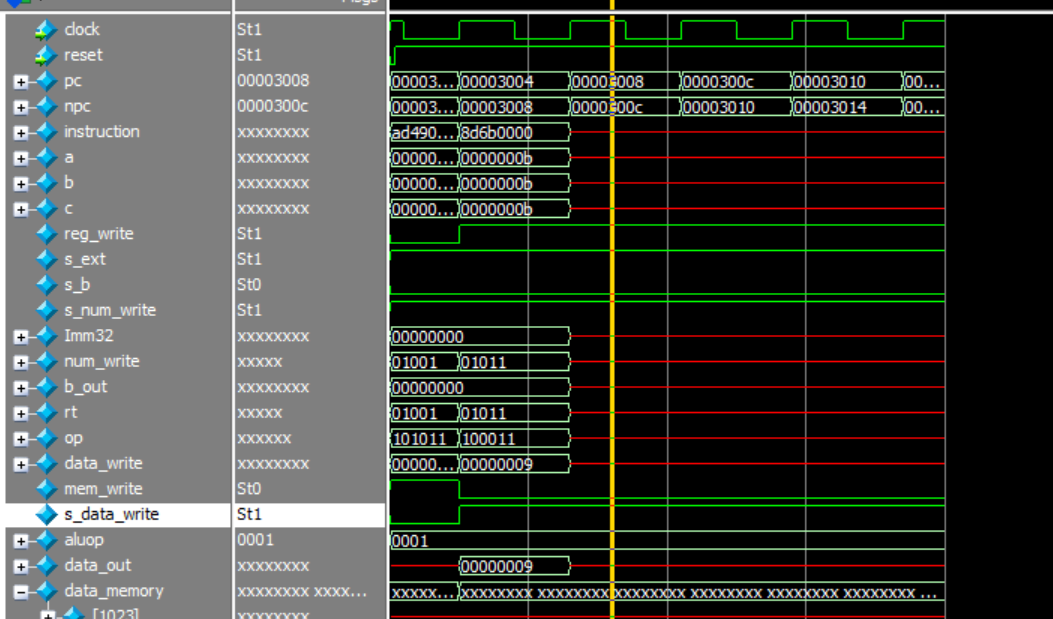Screen dimensions: 1053x619
Task: Click the num_write signal diamond icon
Action: coord(46,362)
